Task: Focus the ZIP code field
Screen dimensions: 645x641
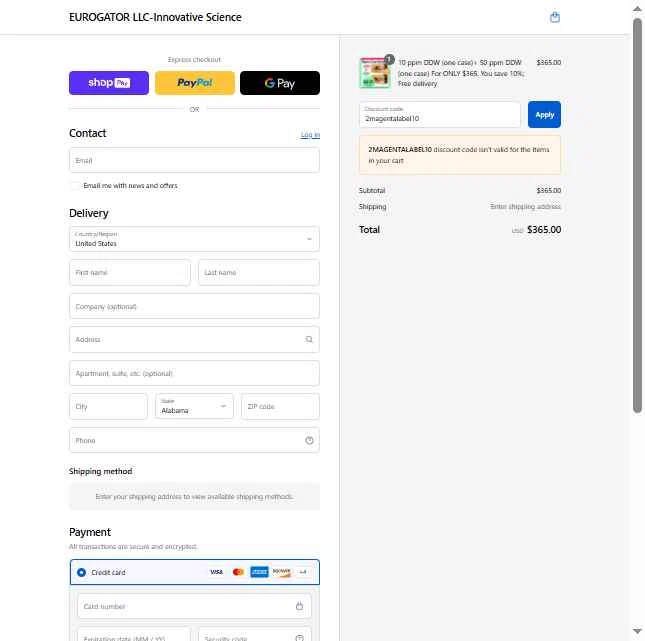Action: click(280, 406)
